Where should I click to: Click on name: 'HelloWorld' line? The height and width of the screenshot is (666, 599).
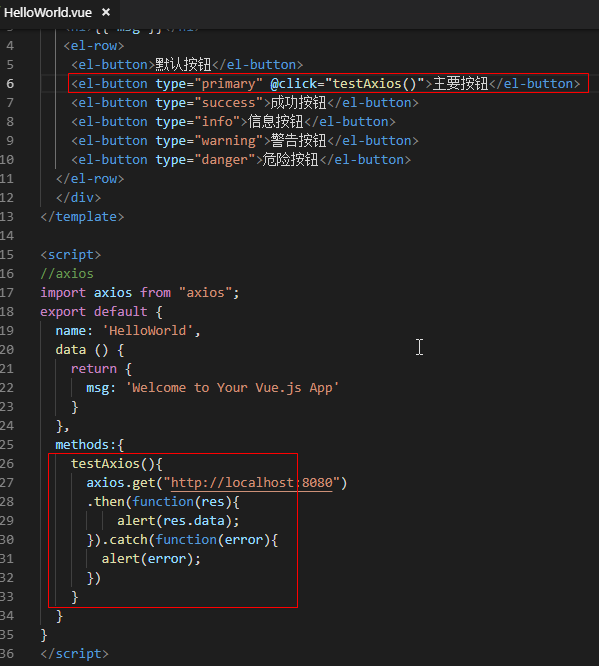(x=128, y=330)
